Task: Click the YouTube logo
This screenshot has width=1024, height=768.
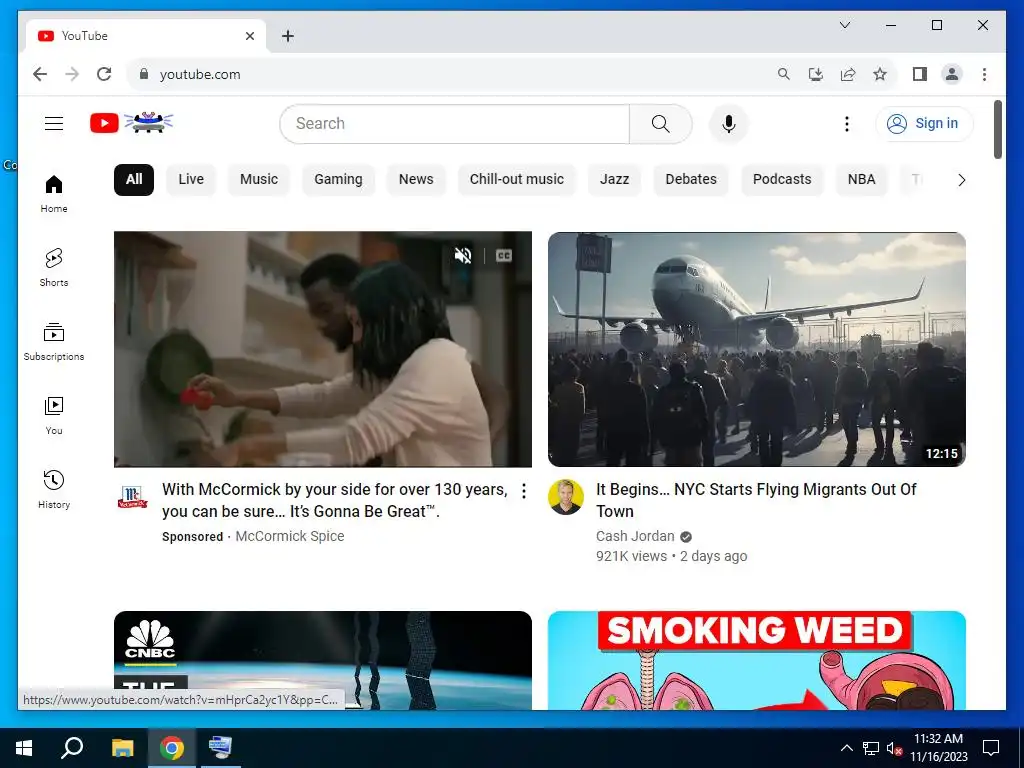Action: pos(132,123)
